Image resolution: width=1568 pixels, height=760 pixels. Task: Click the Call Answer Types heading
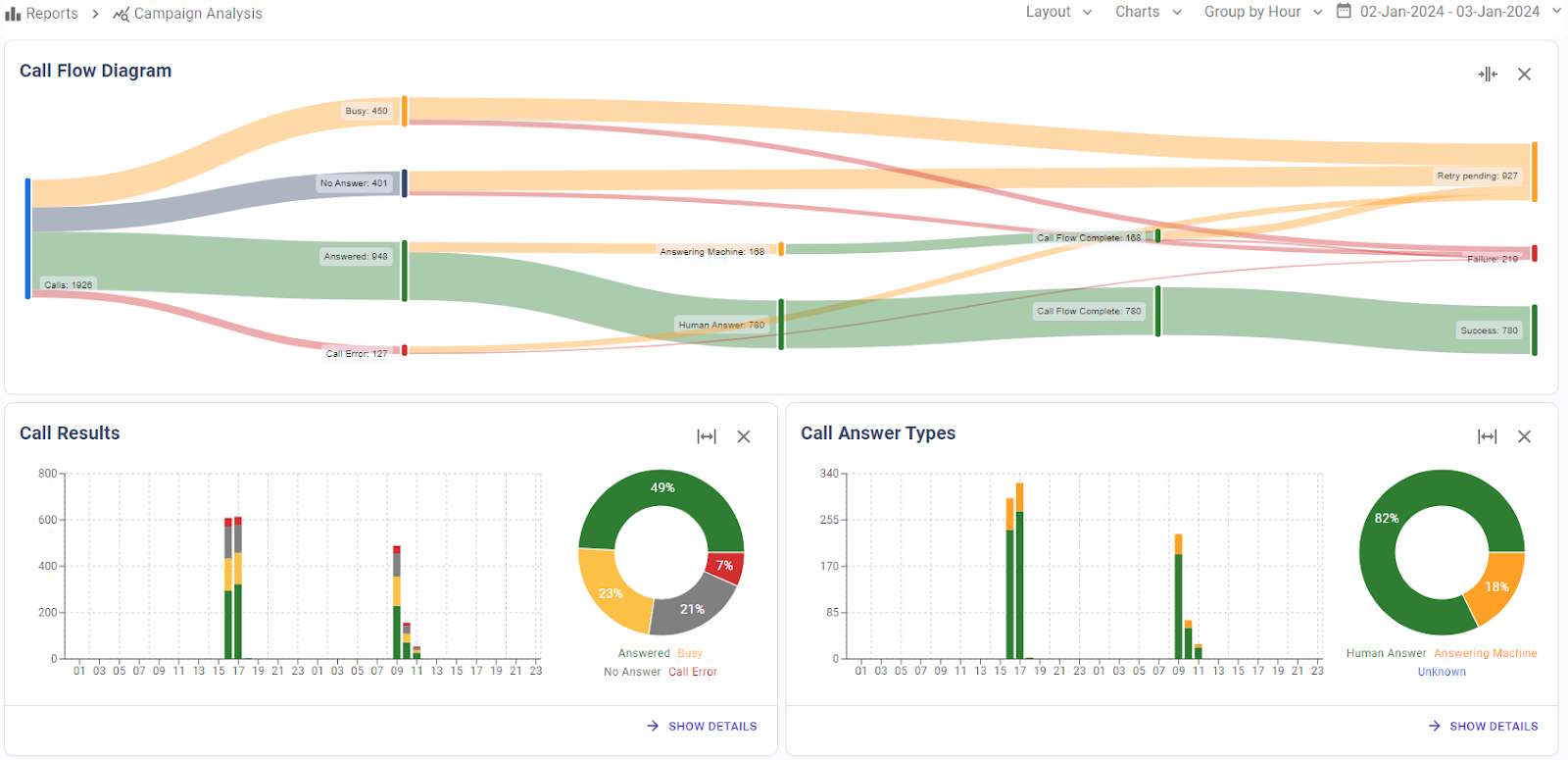(x=878, y=433)
